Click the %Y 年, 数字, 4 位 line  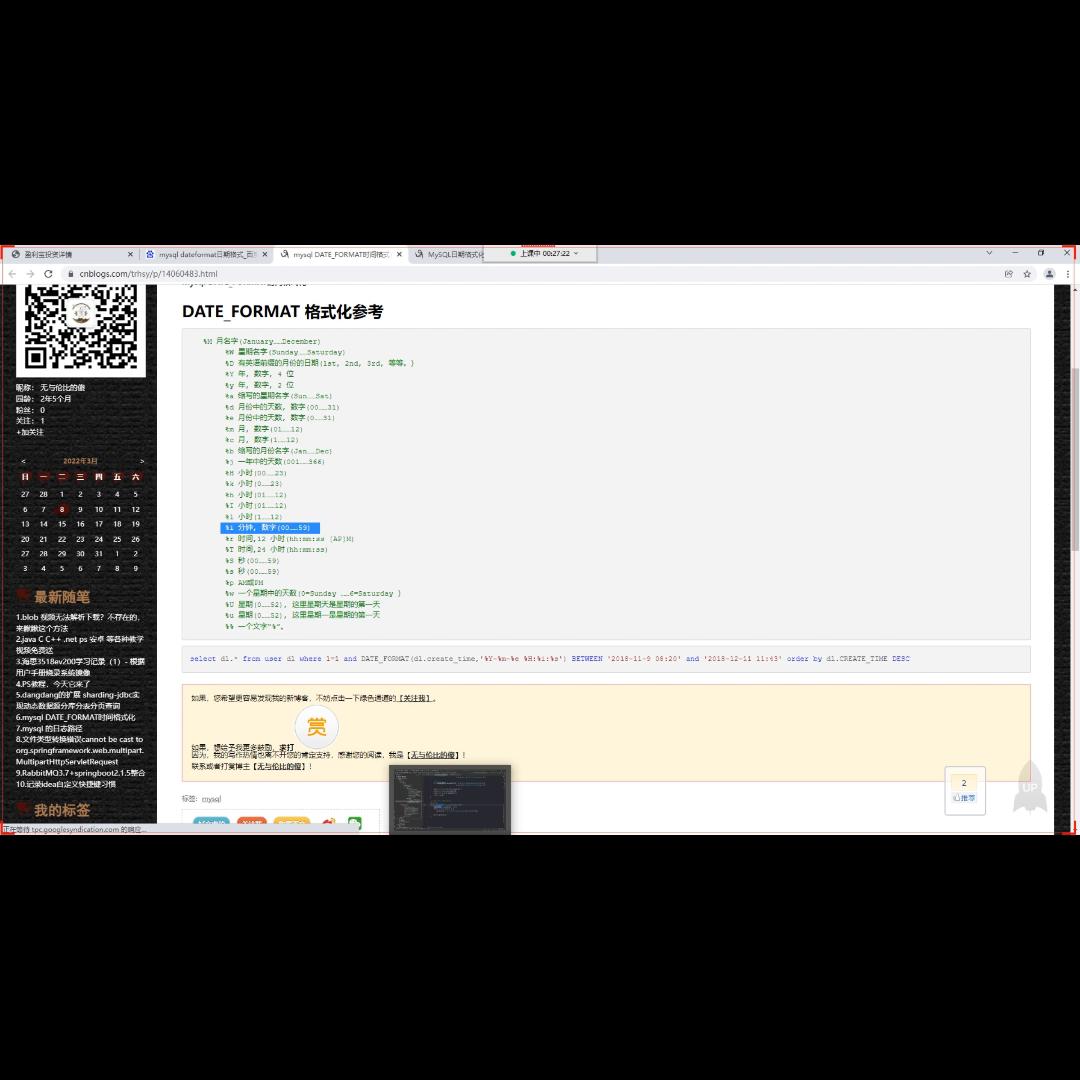click(x=259, y=374)
